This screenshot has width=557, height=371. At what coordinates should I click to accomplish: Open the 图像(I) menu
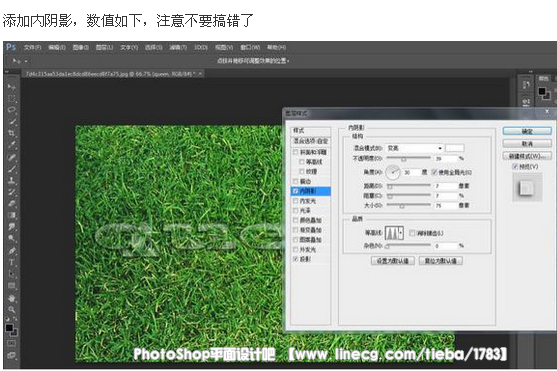pyautogui.click(x=81, y=48)
